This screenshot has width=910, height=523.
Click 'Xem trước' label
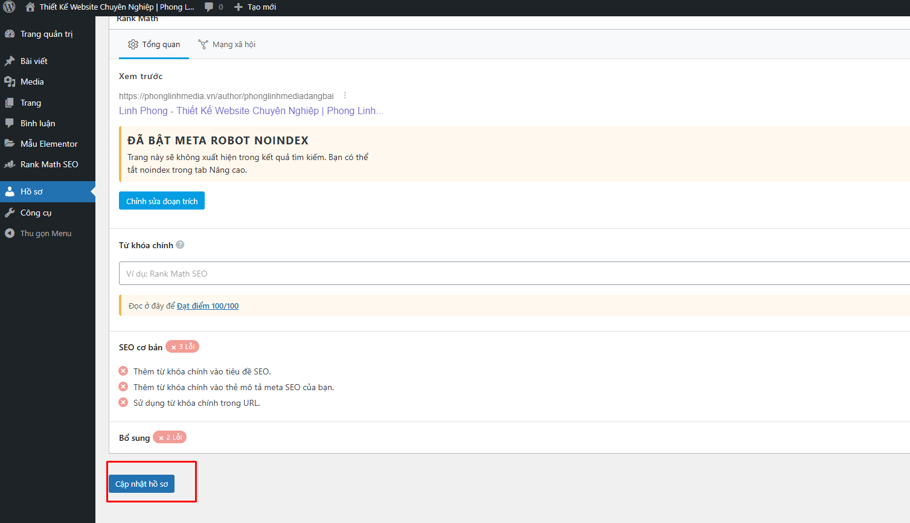140,76
